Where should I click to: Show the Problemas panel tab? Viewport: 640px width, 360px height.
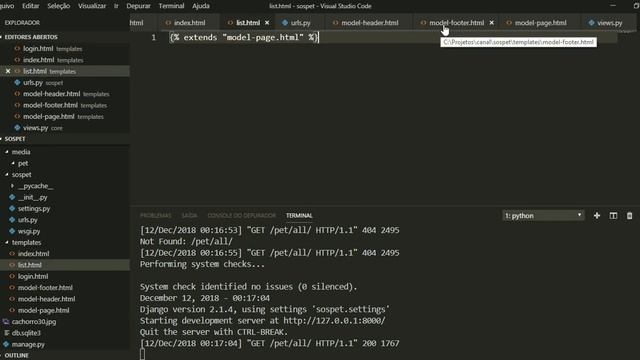coord(156,216)
